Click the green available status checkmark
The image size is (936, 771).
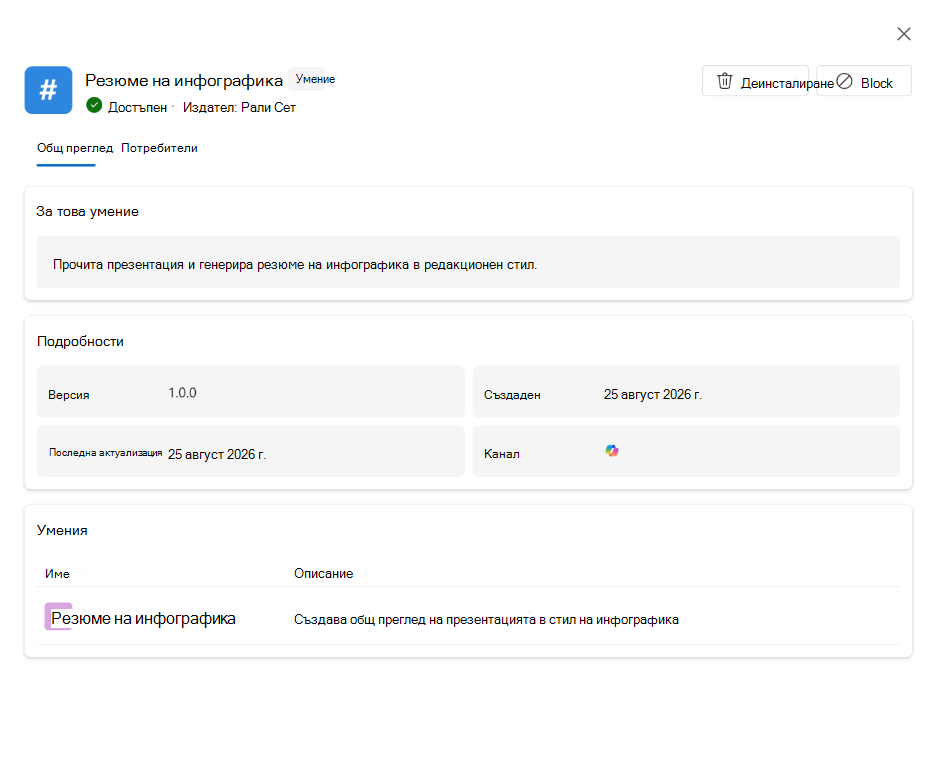point(94,106)
